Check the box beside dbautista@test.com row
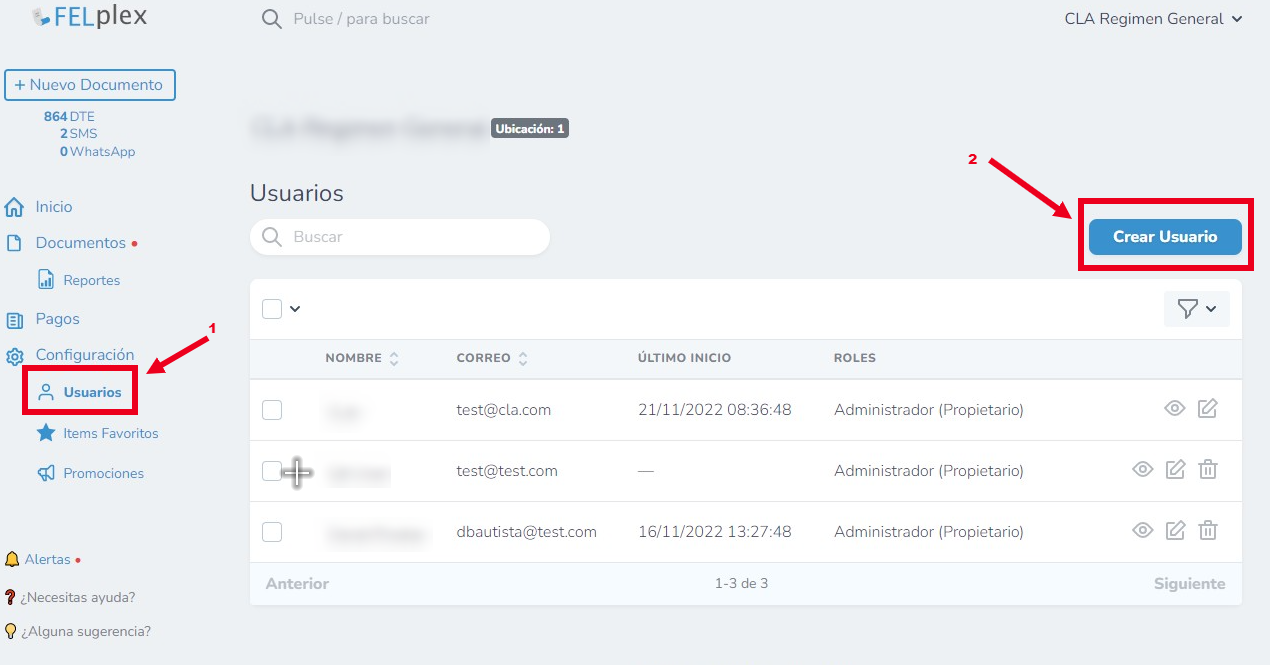This screenshot has width=1270, height=665. pos(272,532)
